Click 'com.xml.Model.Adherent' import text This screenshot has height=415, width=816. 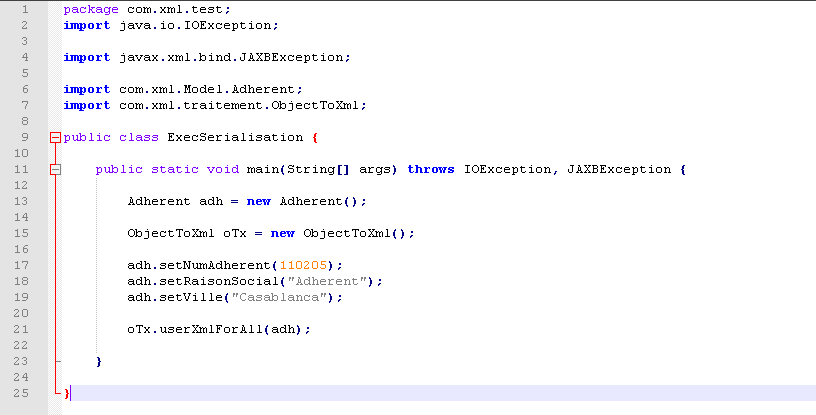207,90
